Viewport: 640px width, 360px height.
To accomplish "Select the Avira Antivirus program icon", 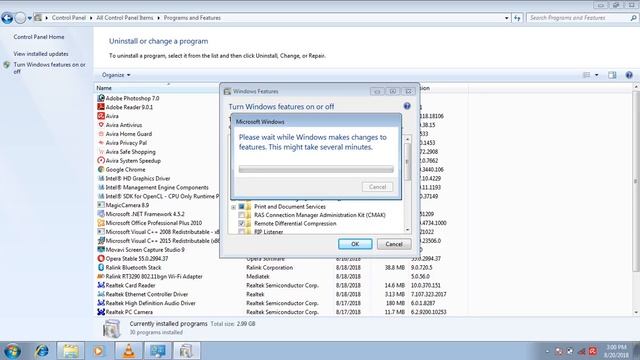I will click(101, 125).
